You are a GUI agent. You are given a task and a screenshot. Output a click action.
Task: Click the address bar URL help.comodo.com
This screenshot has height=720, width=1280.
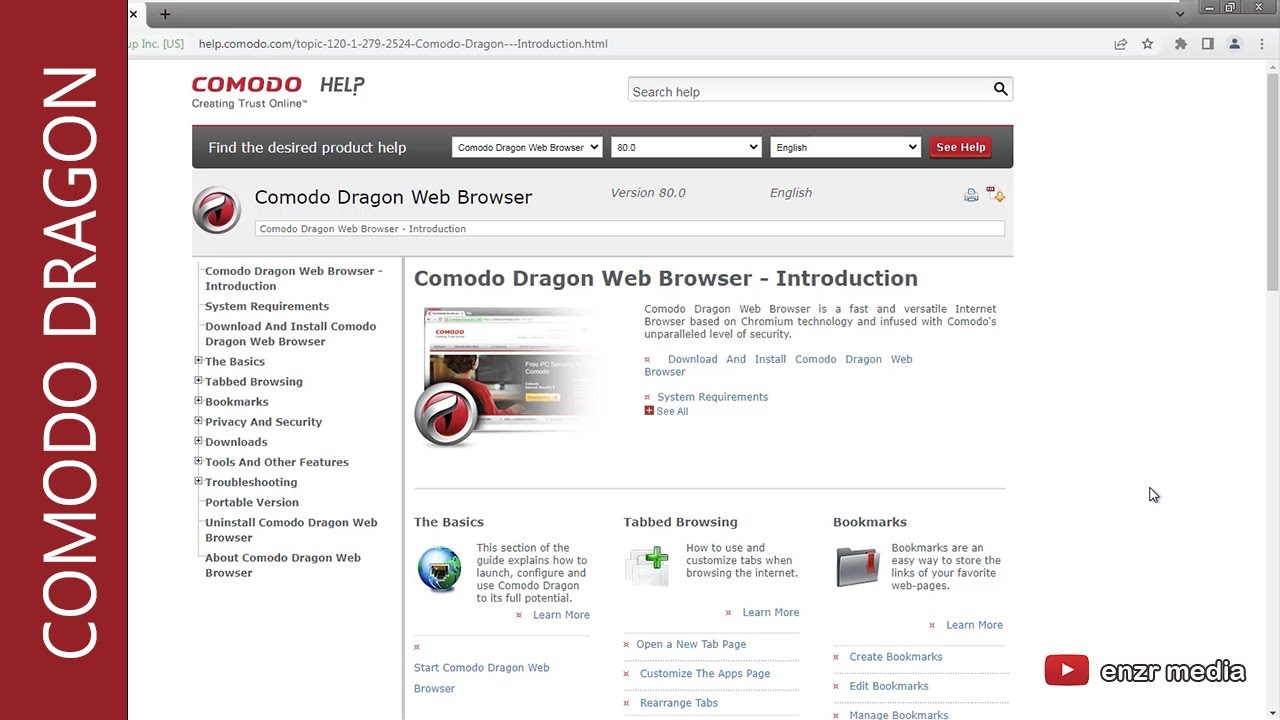click(403, 44)
